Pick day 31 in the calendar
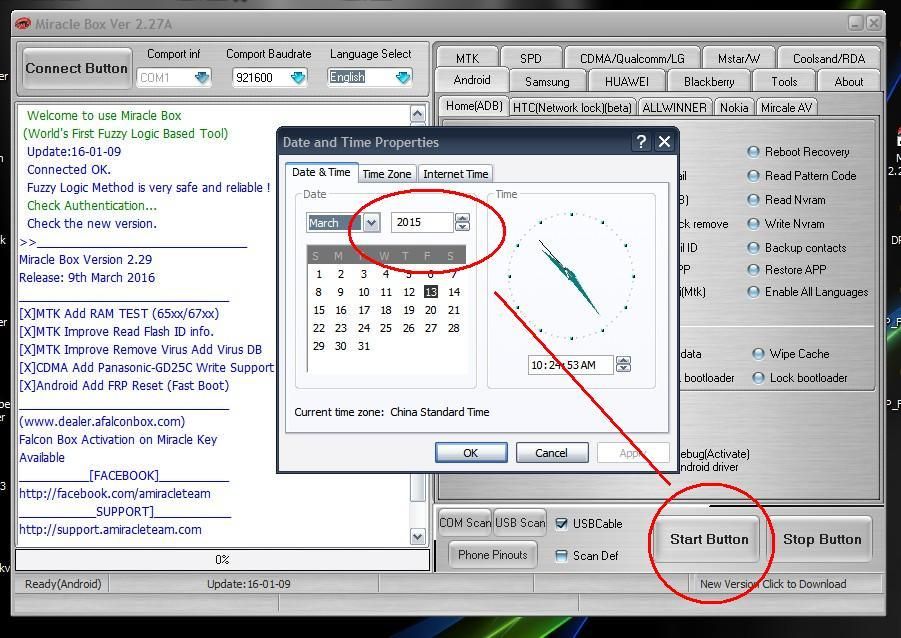Viewport: 901px width, 638px height. pos(364,346)
